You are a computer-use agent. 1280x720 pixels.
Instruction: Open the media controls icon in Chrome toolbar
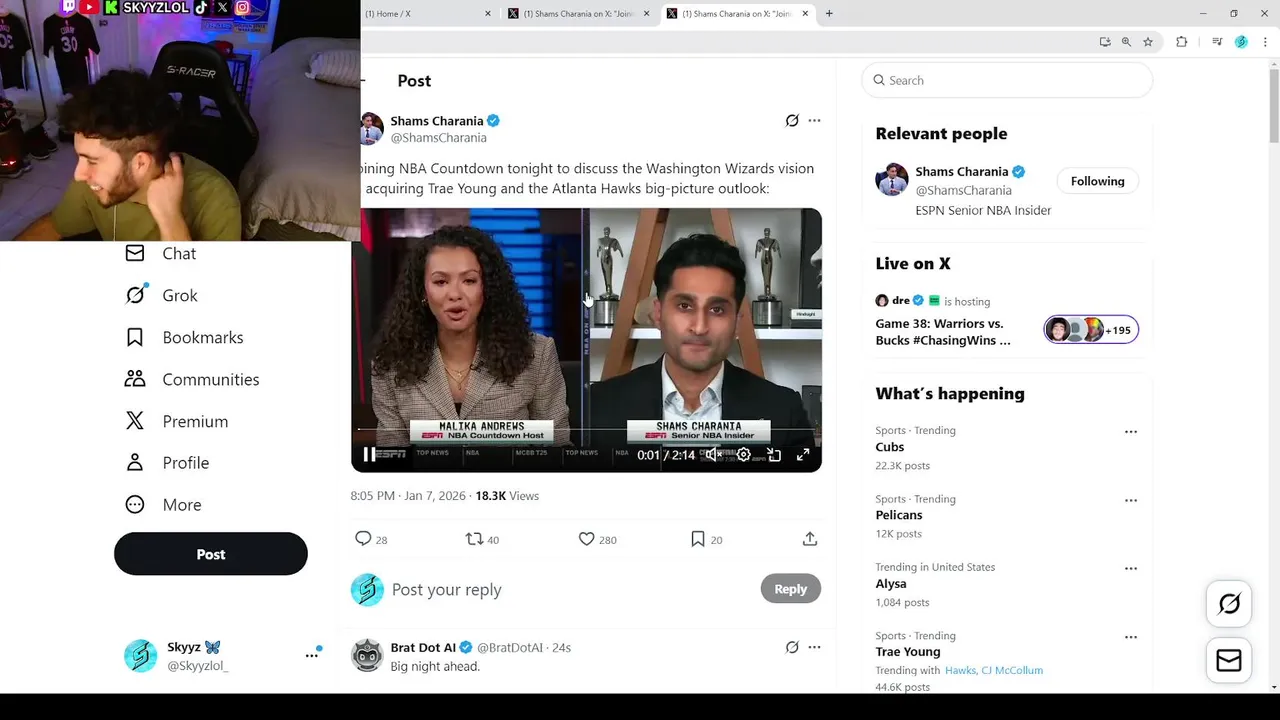click(1217, 42)
